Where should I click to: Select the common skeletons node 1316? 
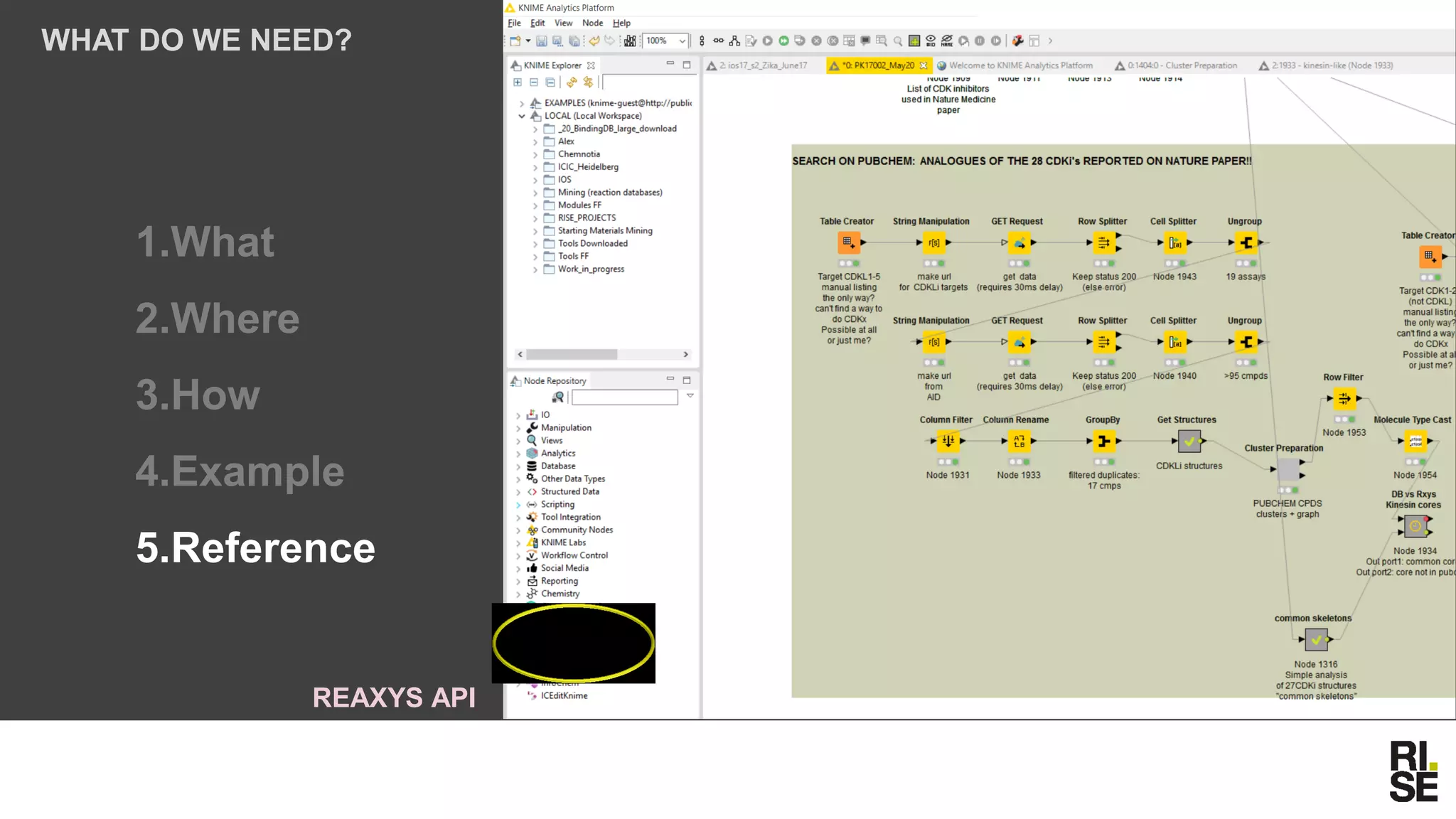coord(1316,640)
